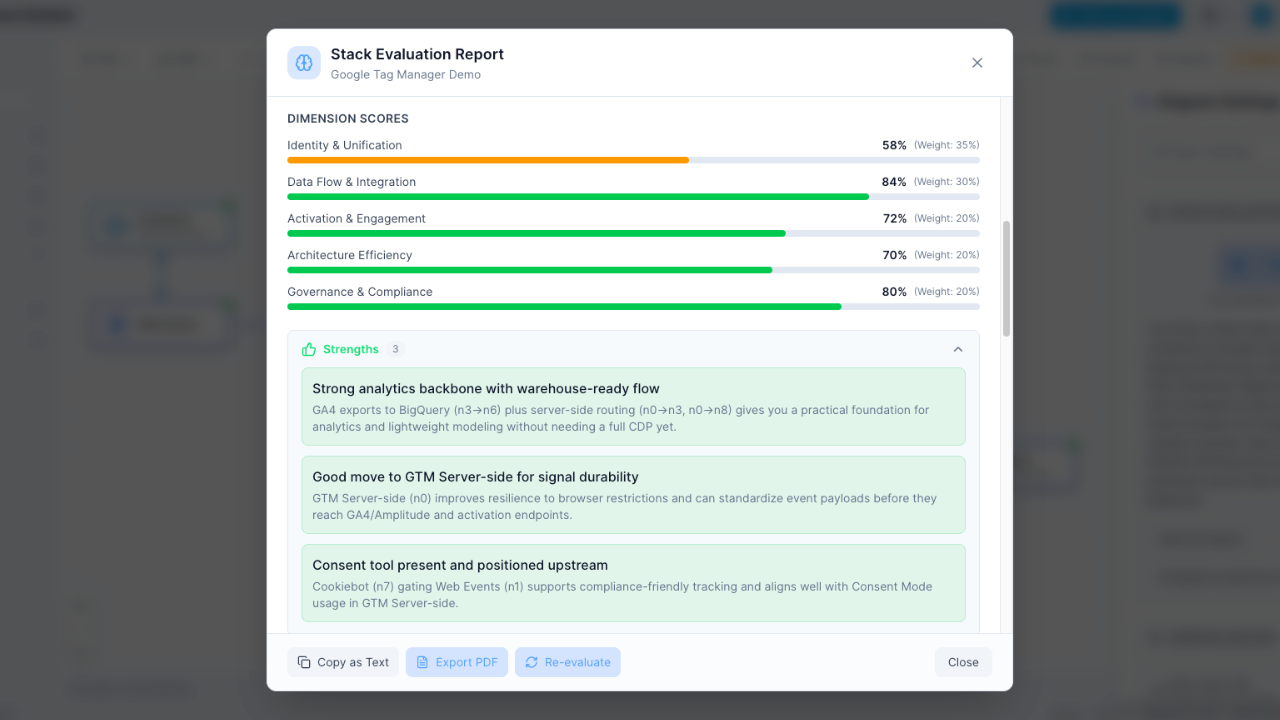Click the Export PDF button
This screenshot has width=1280, height=720.
(x=456, y=662)
